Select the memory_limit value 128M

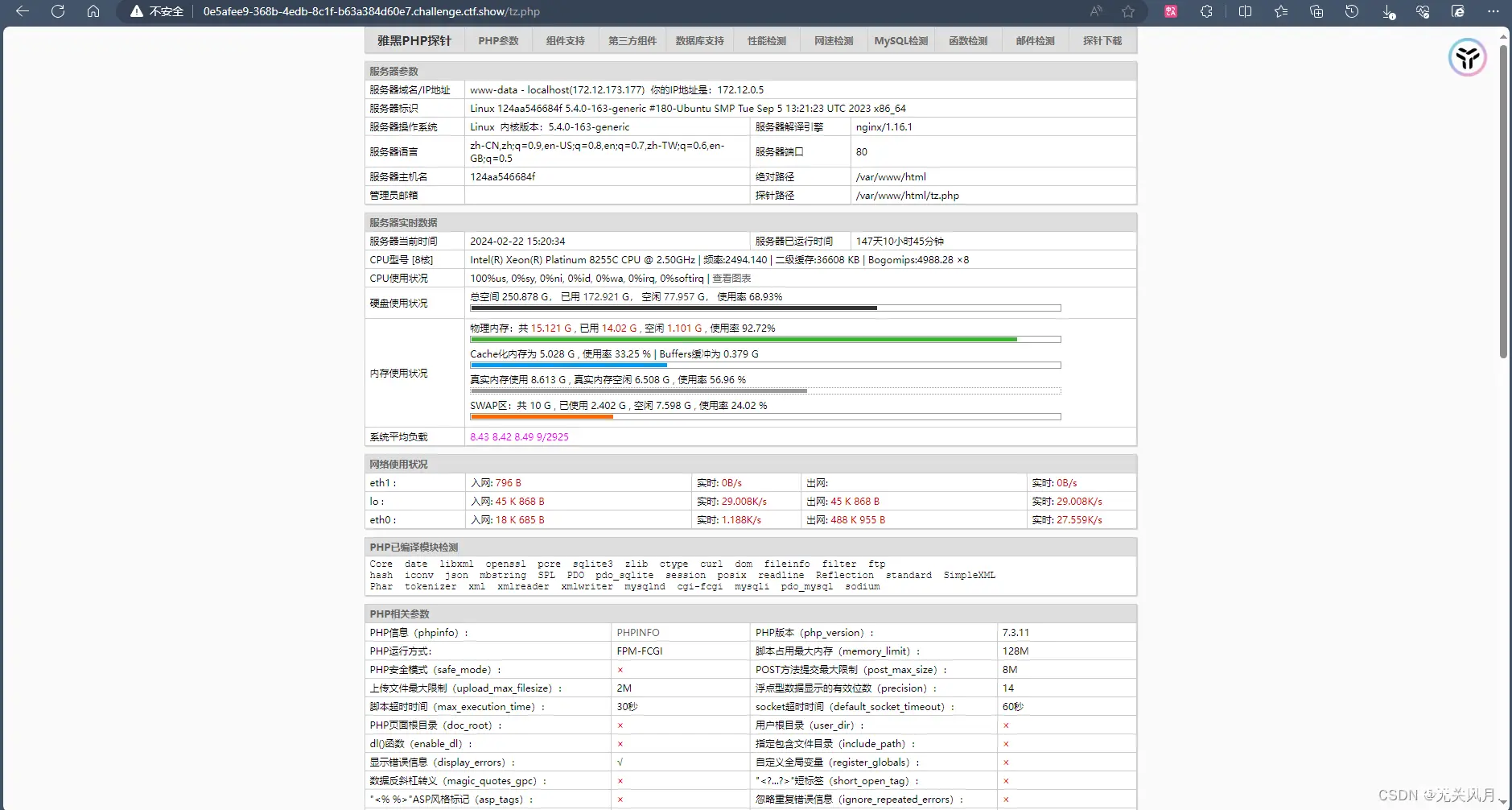click(x=1016, y=651)
